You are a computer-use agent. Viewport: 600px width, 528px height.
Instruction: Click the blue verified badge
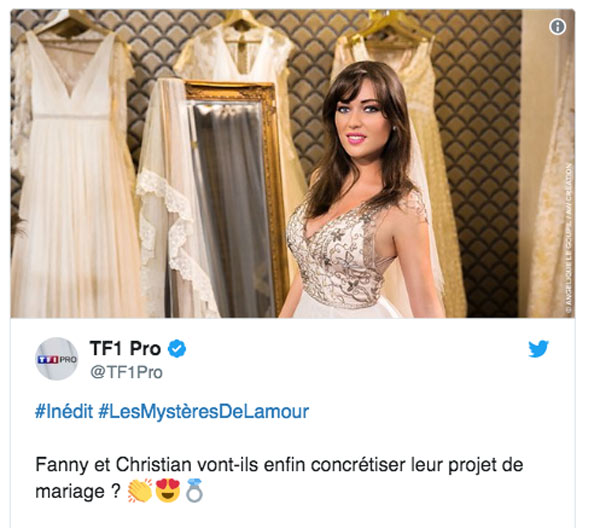pyautogui.click(x=177, y=349)
